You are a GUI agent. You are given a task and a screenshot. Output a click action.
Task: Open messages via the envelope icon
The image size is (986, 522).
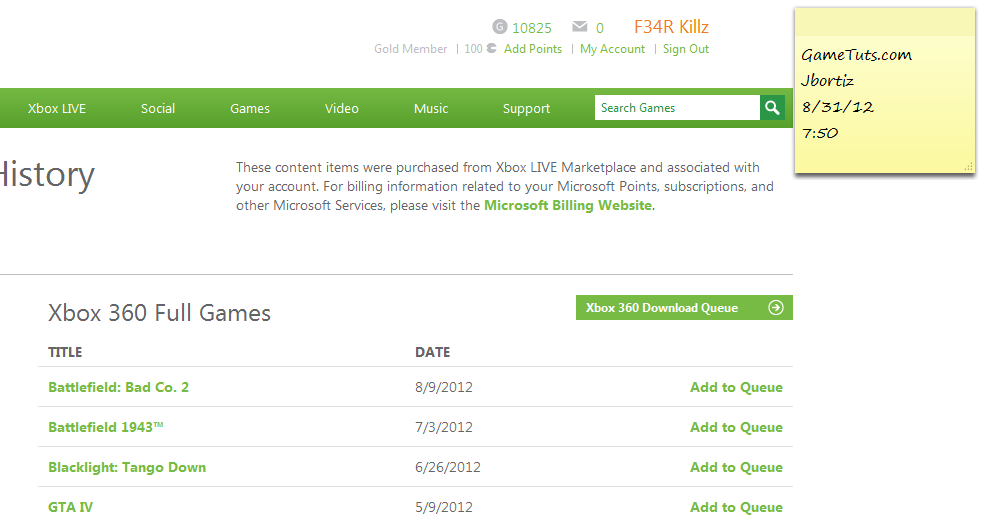click(579, 27)
